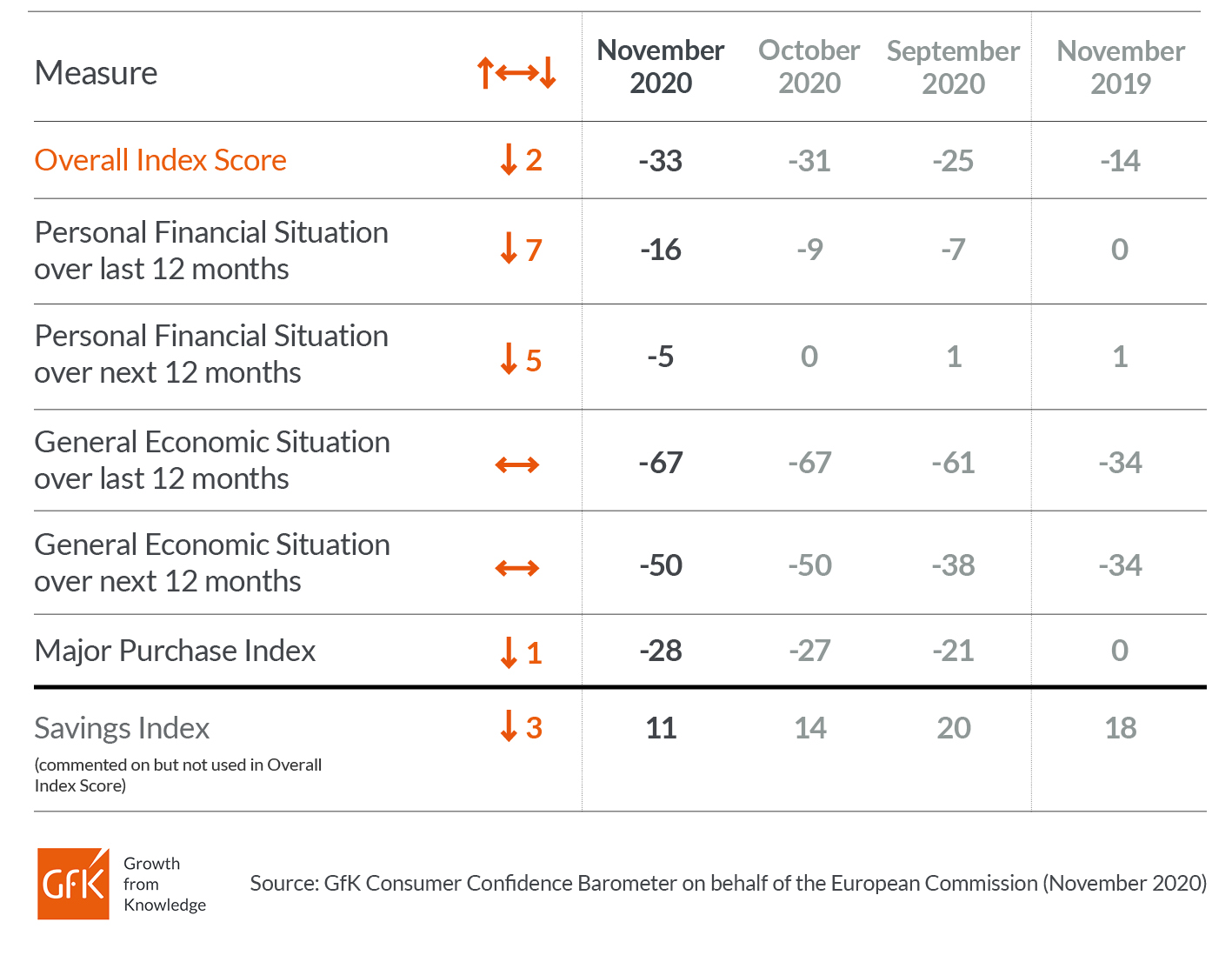Click the -33 Overall Index November 2020 value
The height and width of the screenshot is (962, 1232).
[660, 161]
